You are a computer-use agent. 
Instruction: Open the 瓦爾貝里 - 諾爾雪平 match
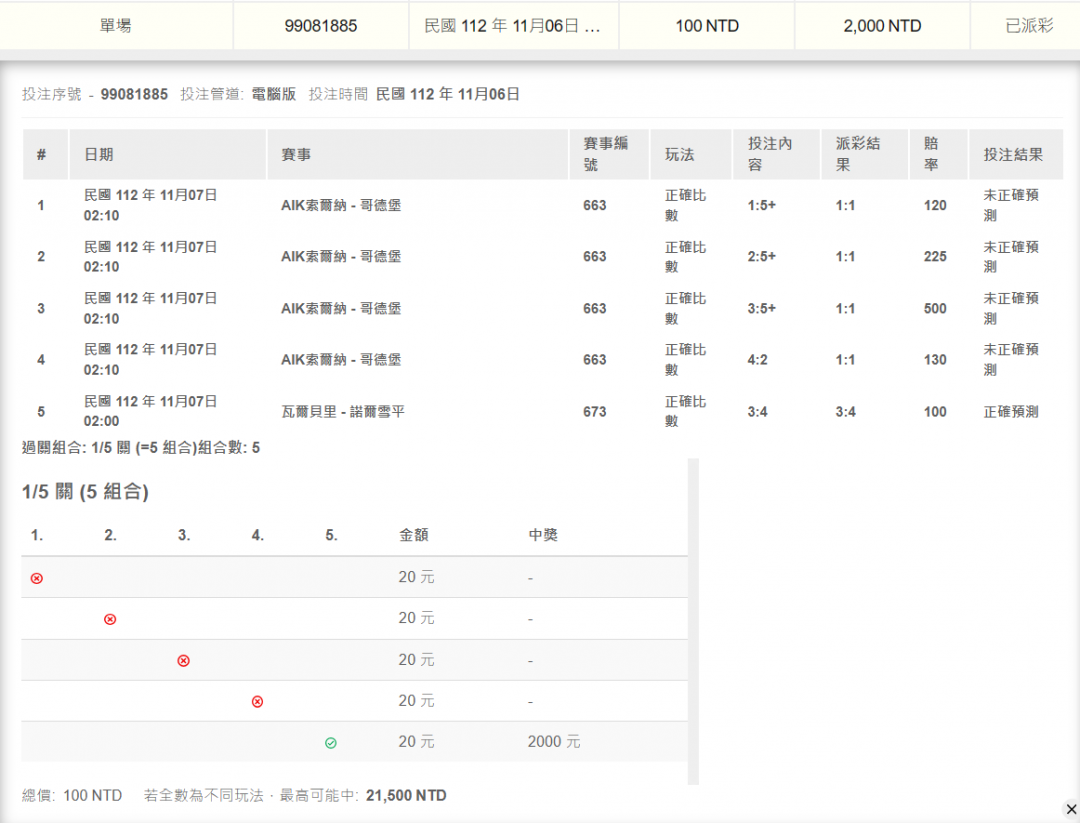(343, 411)
